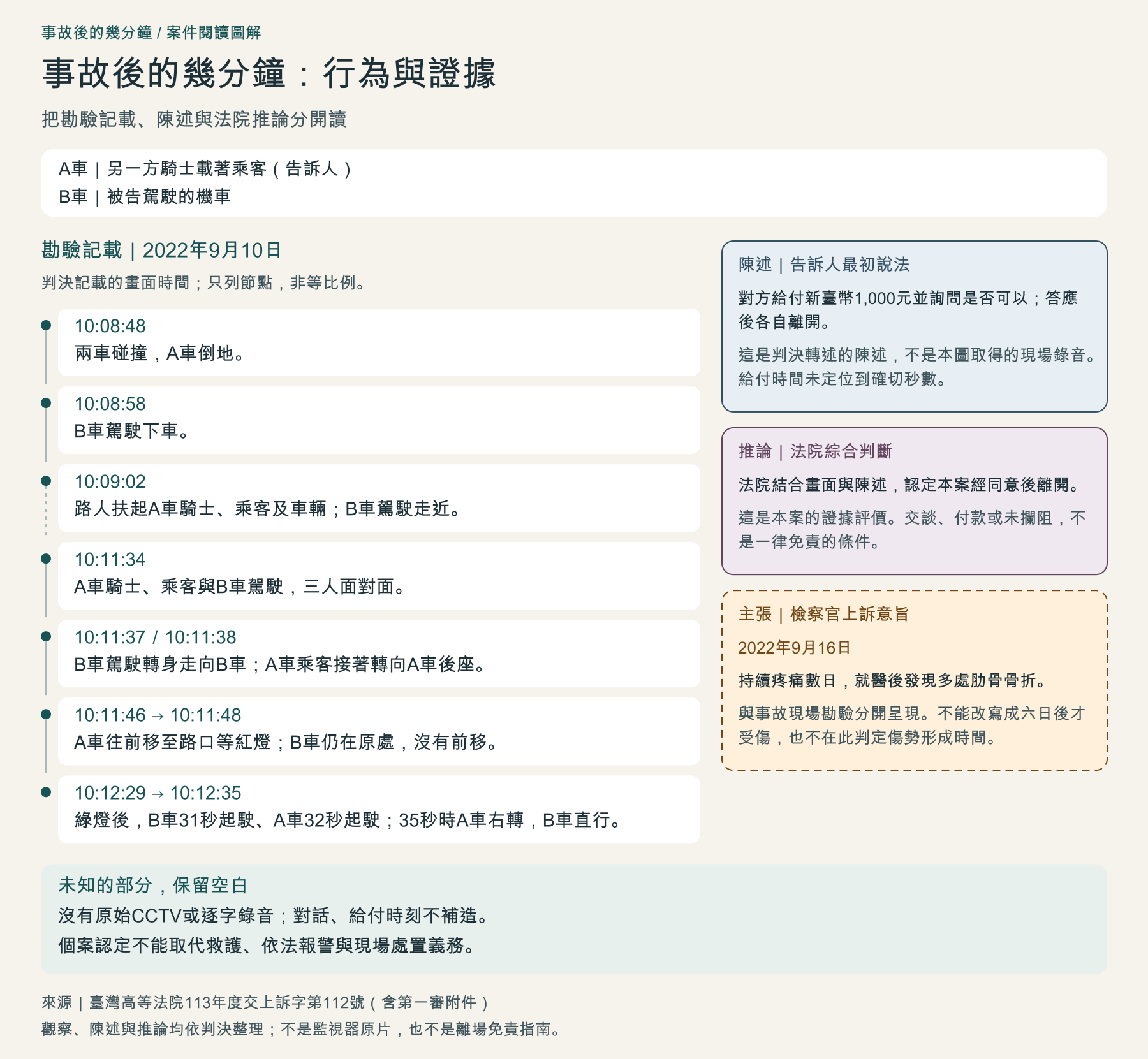
Task: Select the legend line B車｜被告駕駛的機車
Action: pos(144,197)
